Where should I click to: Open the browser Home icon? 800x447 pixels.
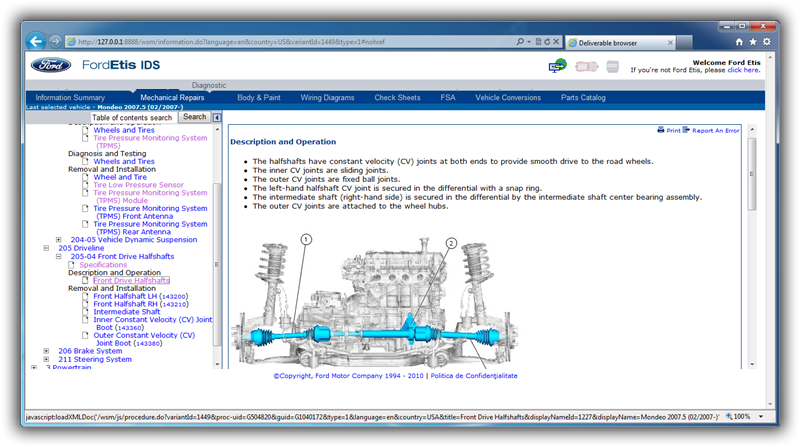point(739,42)
